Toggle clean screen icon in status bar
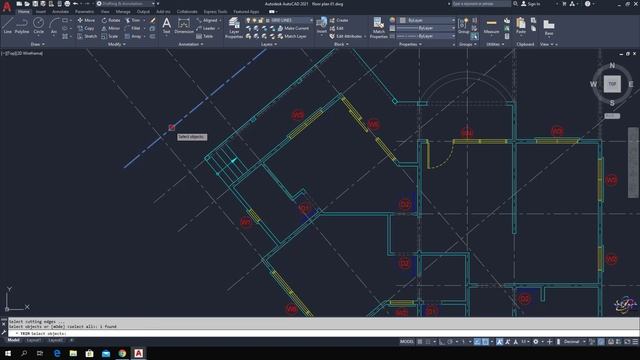 (x=628, y=342)
